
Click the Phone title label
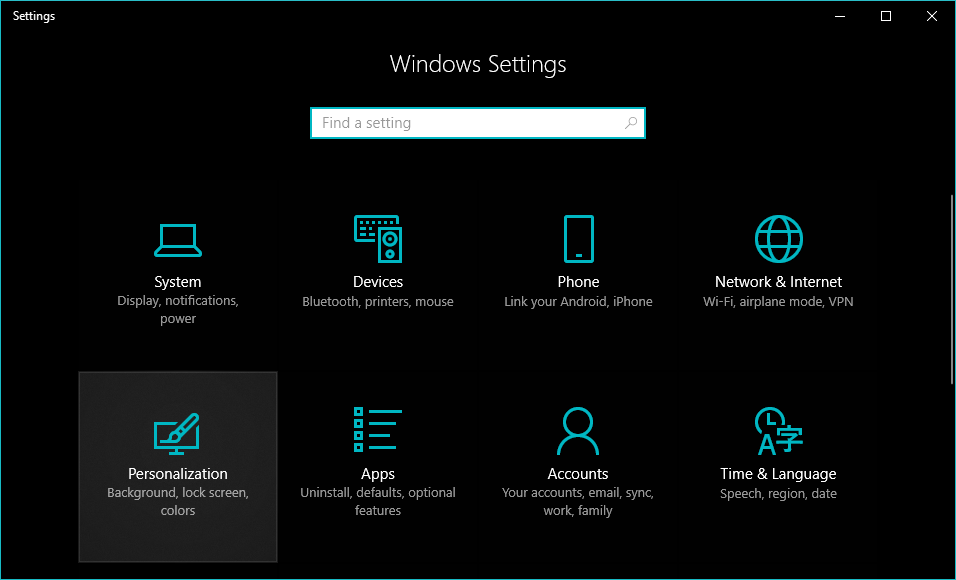click(x=578, y=282)
